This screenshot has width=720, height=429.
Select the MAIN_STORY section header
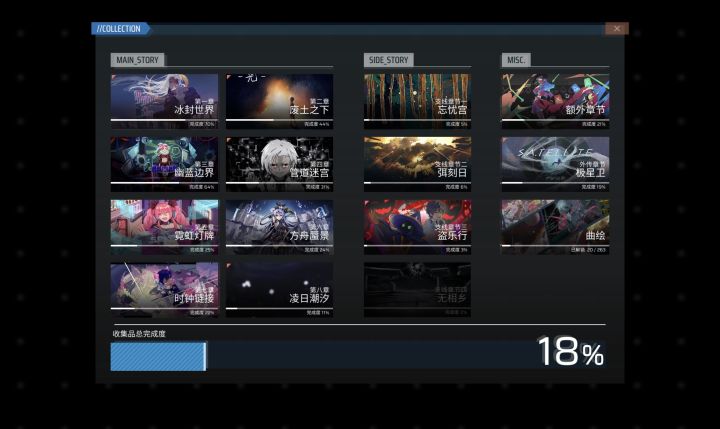click(x=137, y=60)
